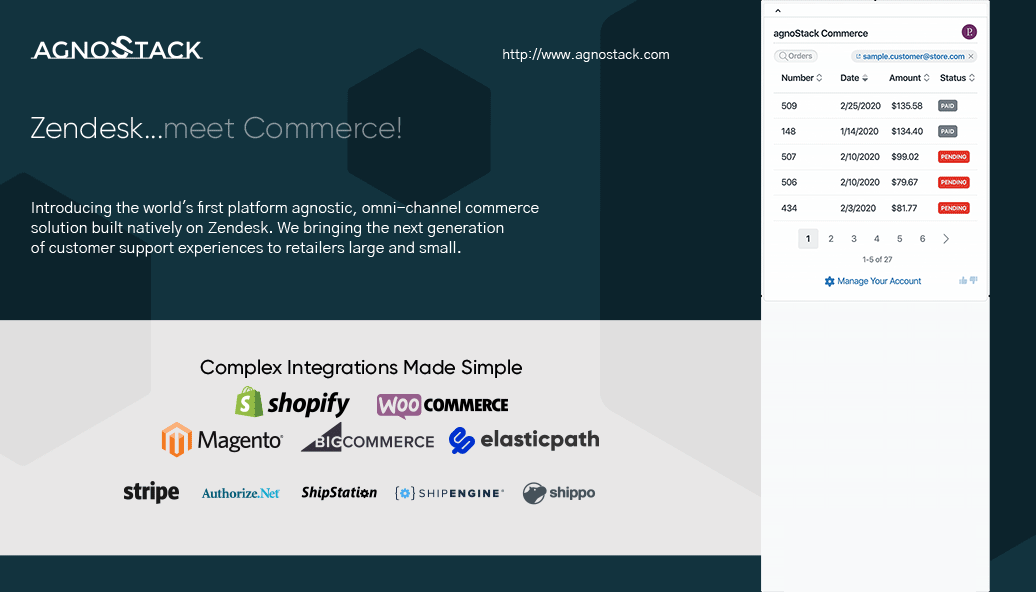Click the Zendesk...meet Commerce! headline
The height and width of the screenshot is (592, 1036).
216,128
